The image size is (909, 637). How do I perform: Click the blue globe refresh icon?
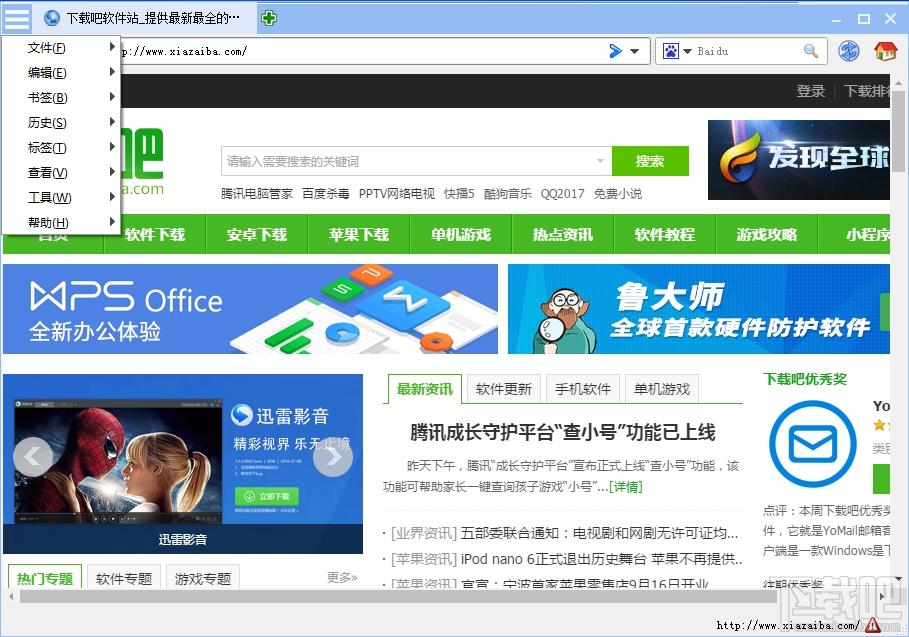coord(849,51)
